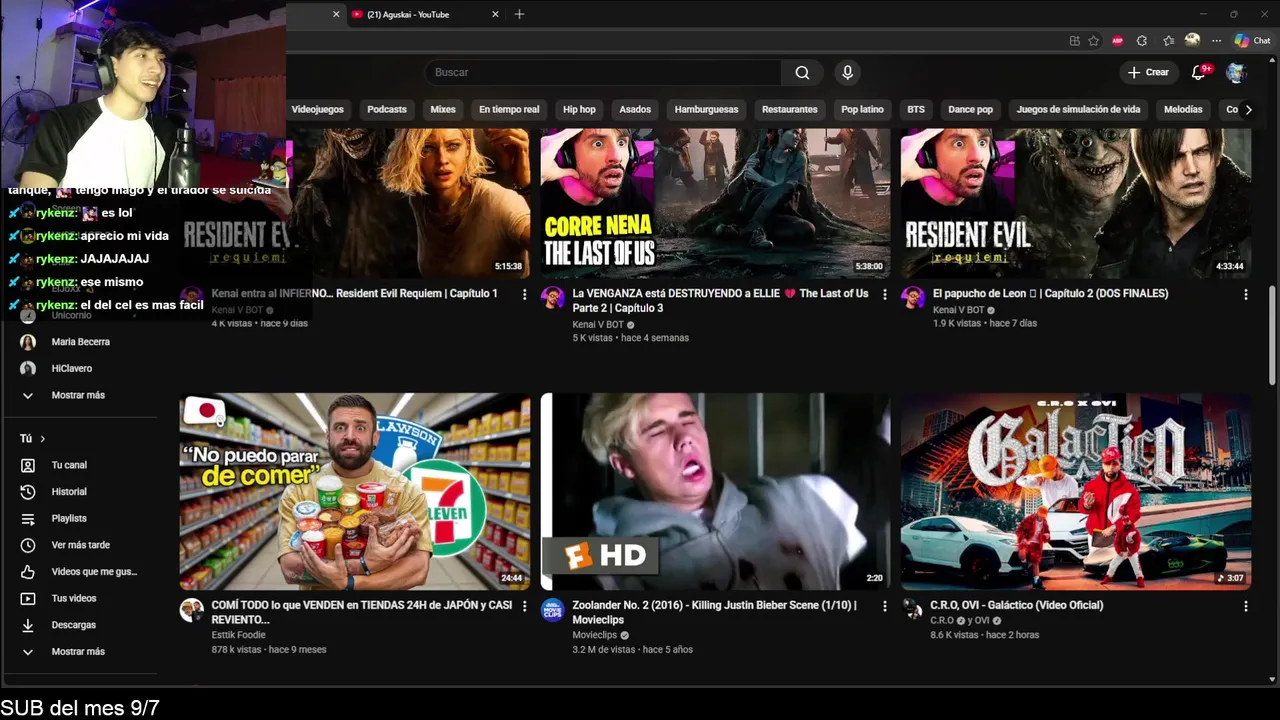Screen dimensions: 1280x720
Task: Open options for La VENGANZA Last of Us video
Action: point(884,294)
